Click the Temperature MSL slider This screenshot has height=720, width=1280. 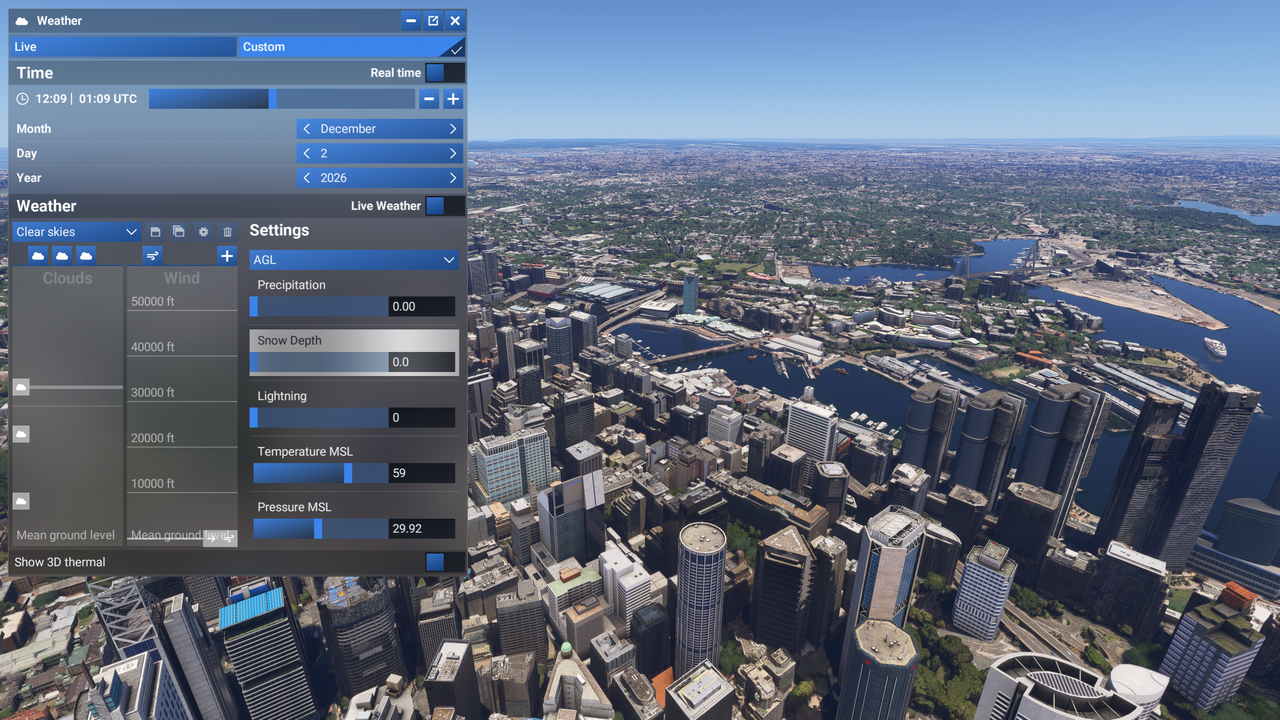[x=320, y=473]
